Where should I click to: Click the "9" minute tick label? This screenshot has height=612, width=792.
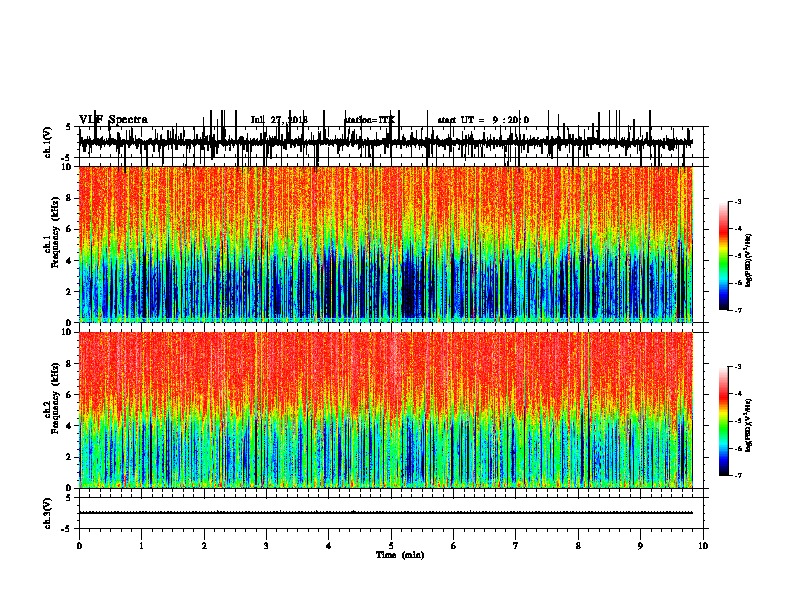point(640,546)
